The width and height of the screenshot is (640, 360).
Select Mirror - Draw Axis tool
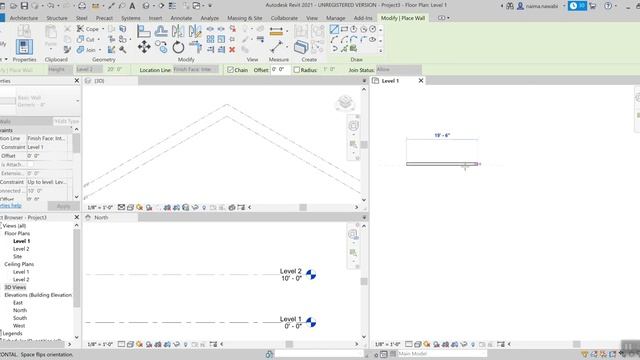195,31
